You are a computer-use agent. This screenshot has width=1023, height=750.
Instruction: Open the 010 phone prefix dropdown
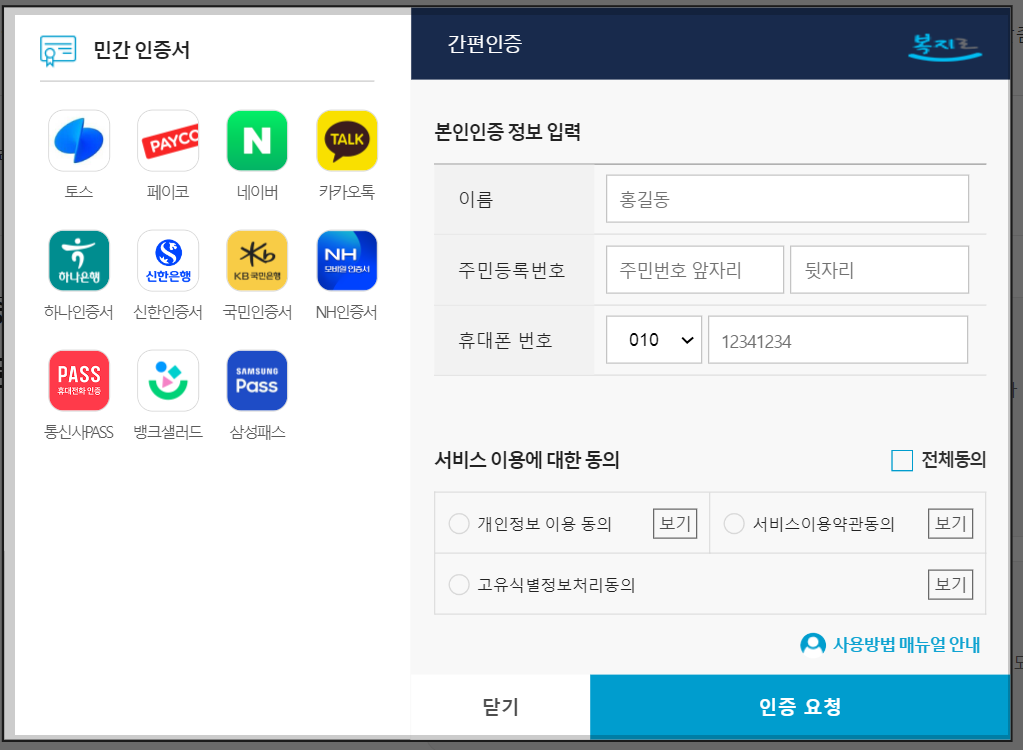click(653, 339)
